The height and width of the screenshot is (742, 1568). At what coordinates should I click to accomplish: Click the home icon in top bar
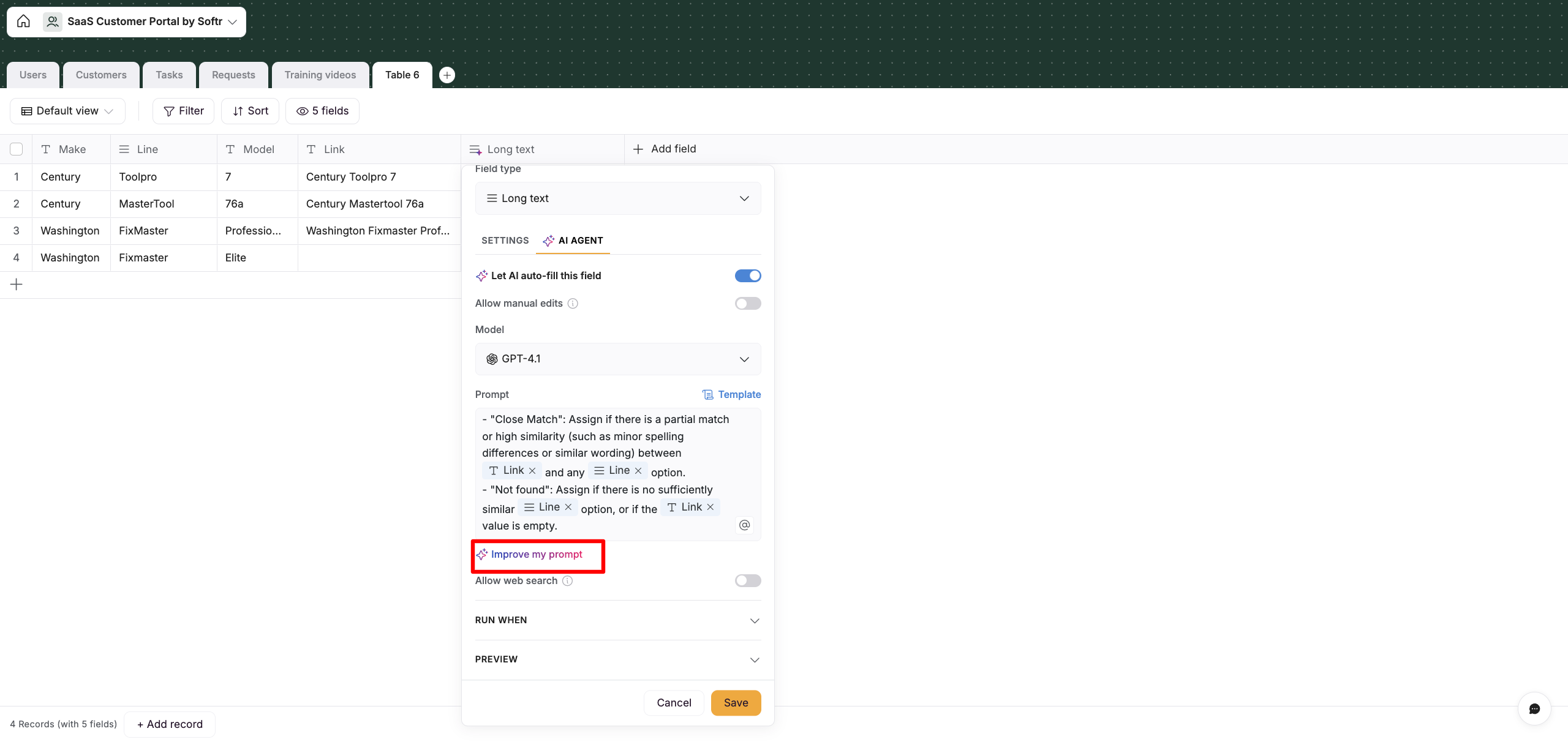(23, 21)
